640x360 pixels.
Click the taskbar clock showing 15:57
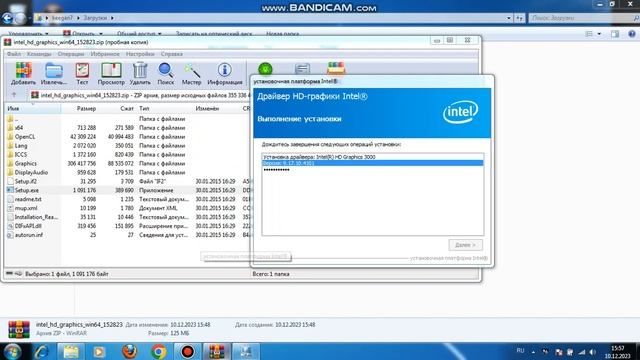point(618,352)
